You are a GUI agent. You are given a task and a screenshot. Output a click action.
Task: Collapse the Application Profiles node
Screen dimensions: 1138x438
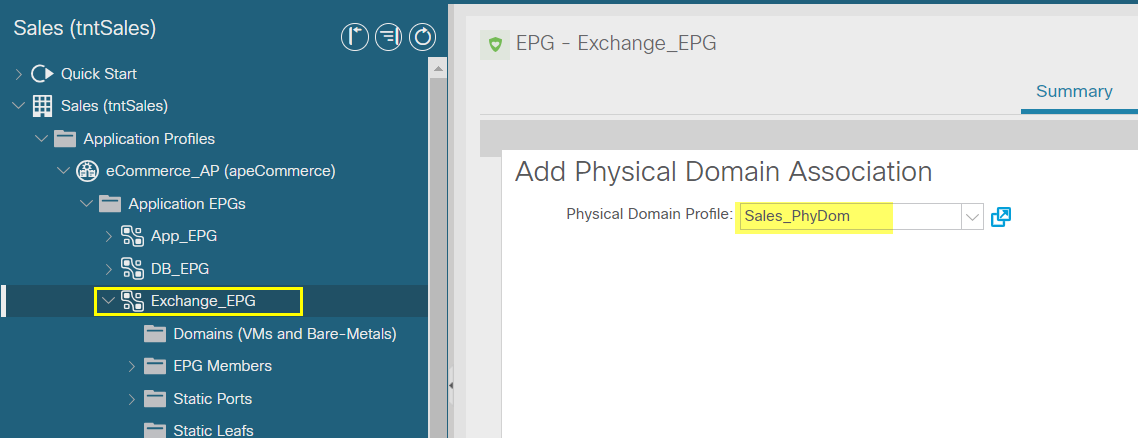point(41,139)
